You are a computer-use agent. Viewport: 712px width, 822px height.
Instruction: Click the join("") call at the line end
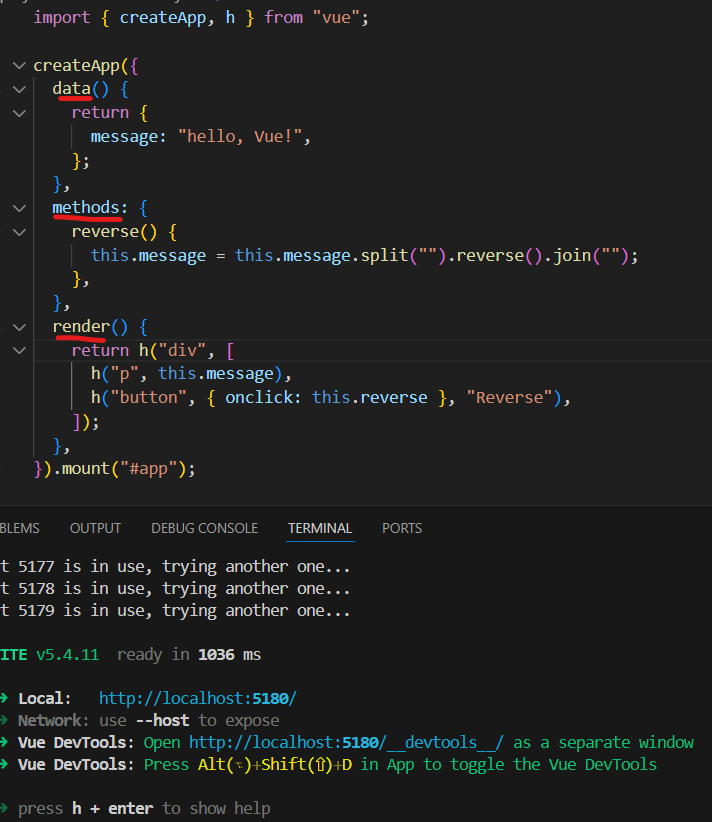coord(590,255)
